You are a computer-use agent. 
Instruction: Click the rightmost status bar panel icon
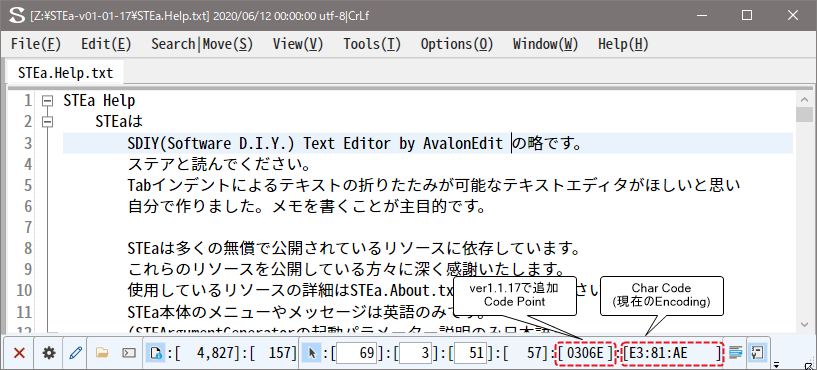point(757,353)
